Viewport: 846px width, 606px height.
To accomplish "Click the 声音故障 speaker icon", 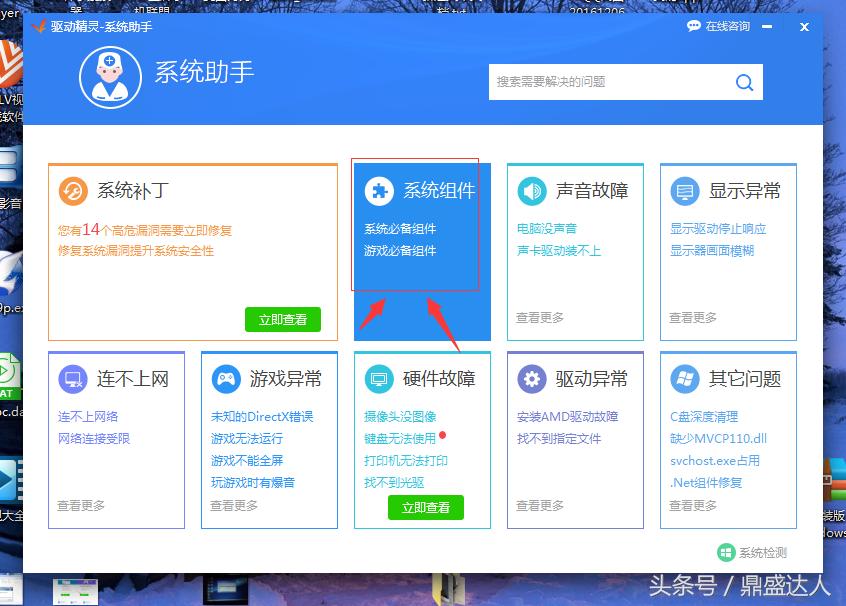I will click(x=531, y=190).
